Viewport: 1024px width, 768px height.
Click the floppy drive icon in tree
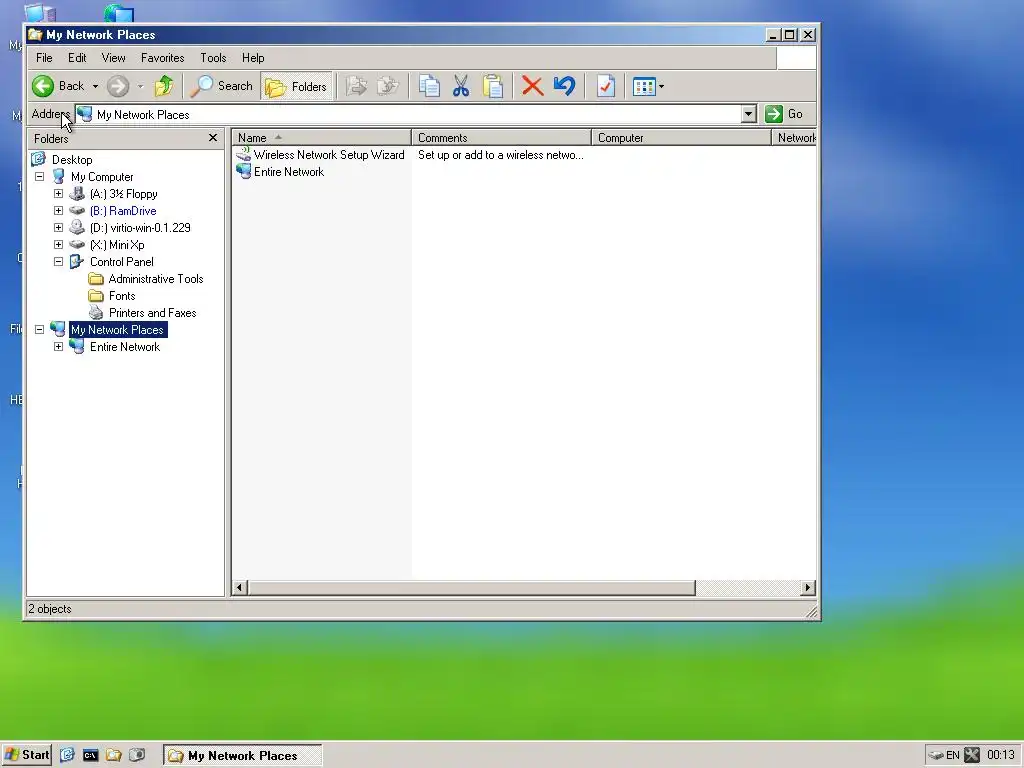point(77,194)
